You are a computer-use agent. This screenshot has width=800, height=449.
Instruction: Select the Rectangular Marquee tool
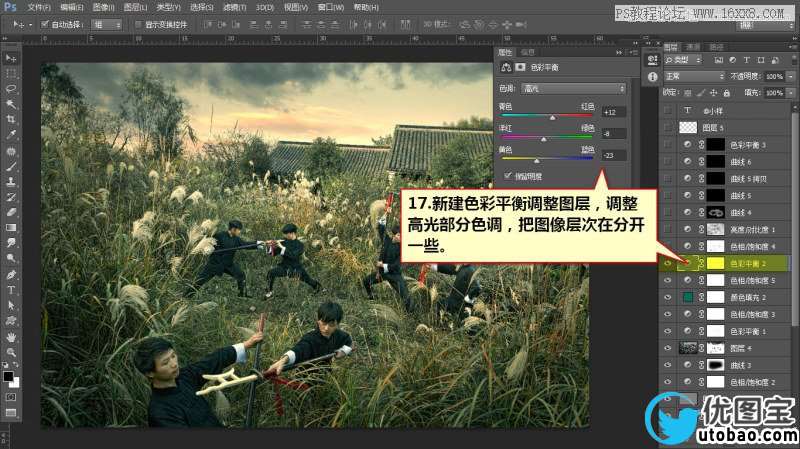coord(11,73)
